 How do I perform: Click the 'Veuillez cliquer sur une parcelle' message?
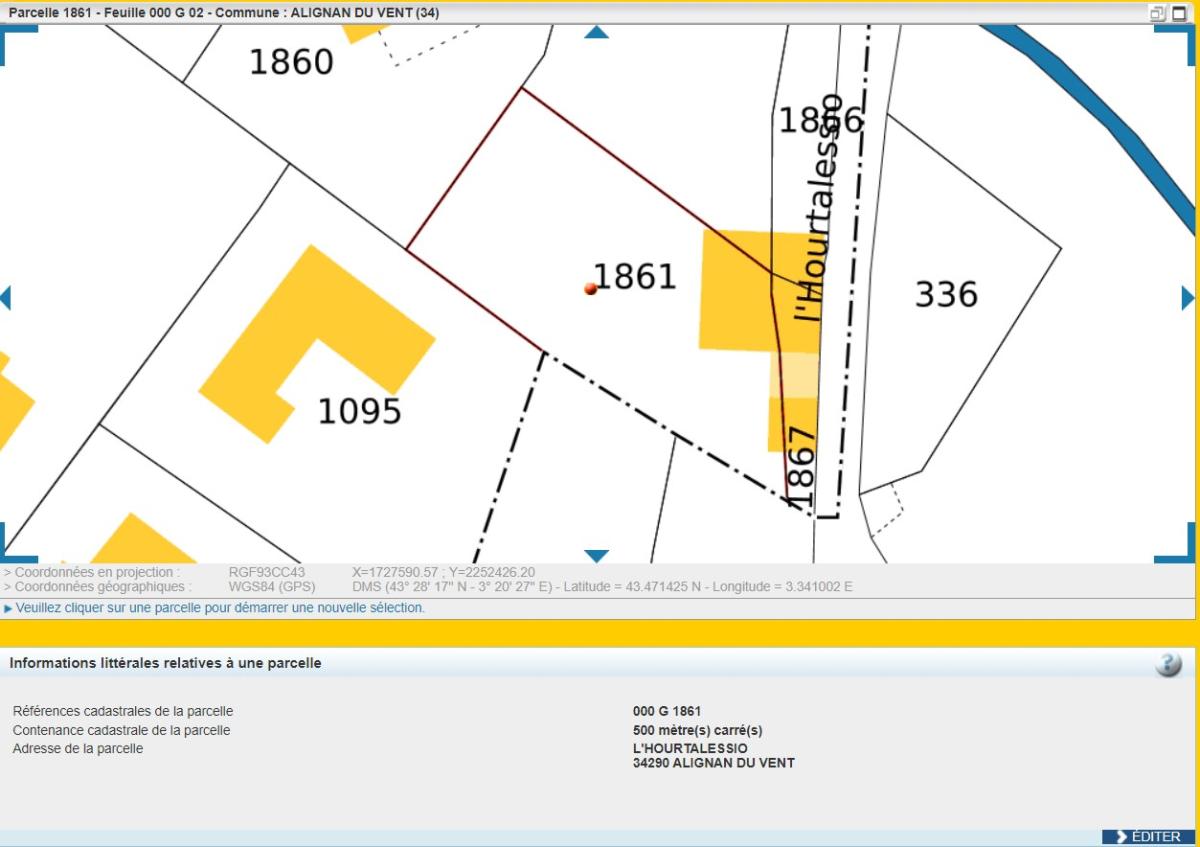click(220, 608)
